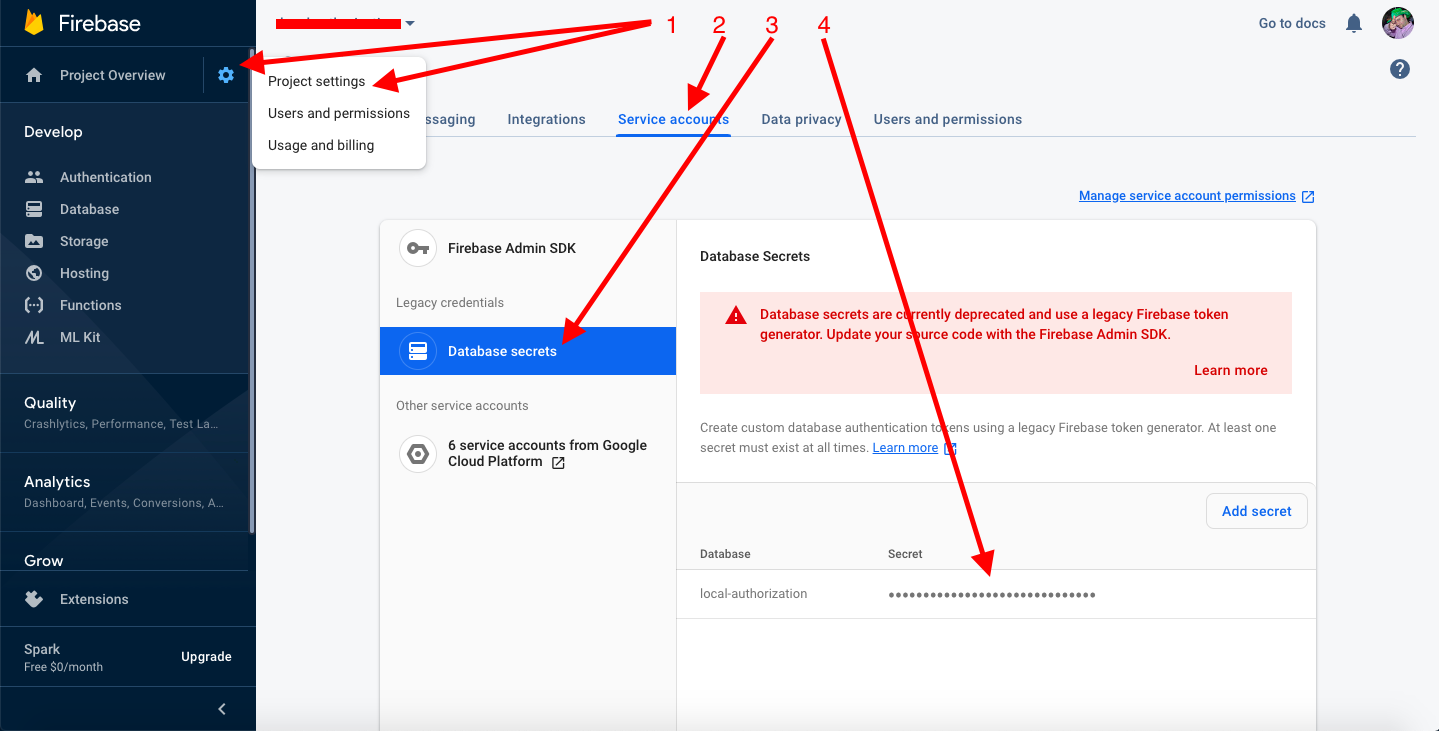This screenshot has width=1439, height=731.
Task: Click the Add secret button
Action: pyautogui.click(x=1257, y=511)
